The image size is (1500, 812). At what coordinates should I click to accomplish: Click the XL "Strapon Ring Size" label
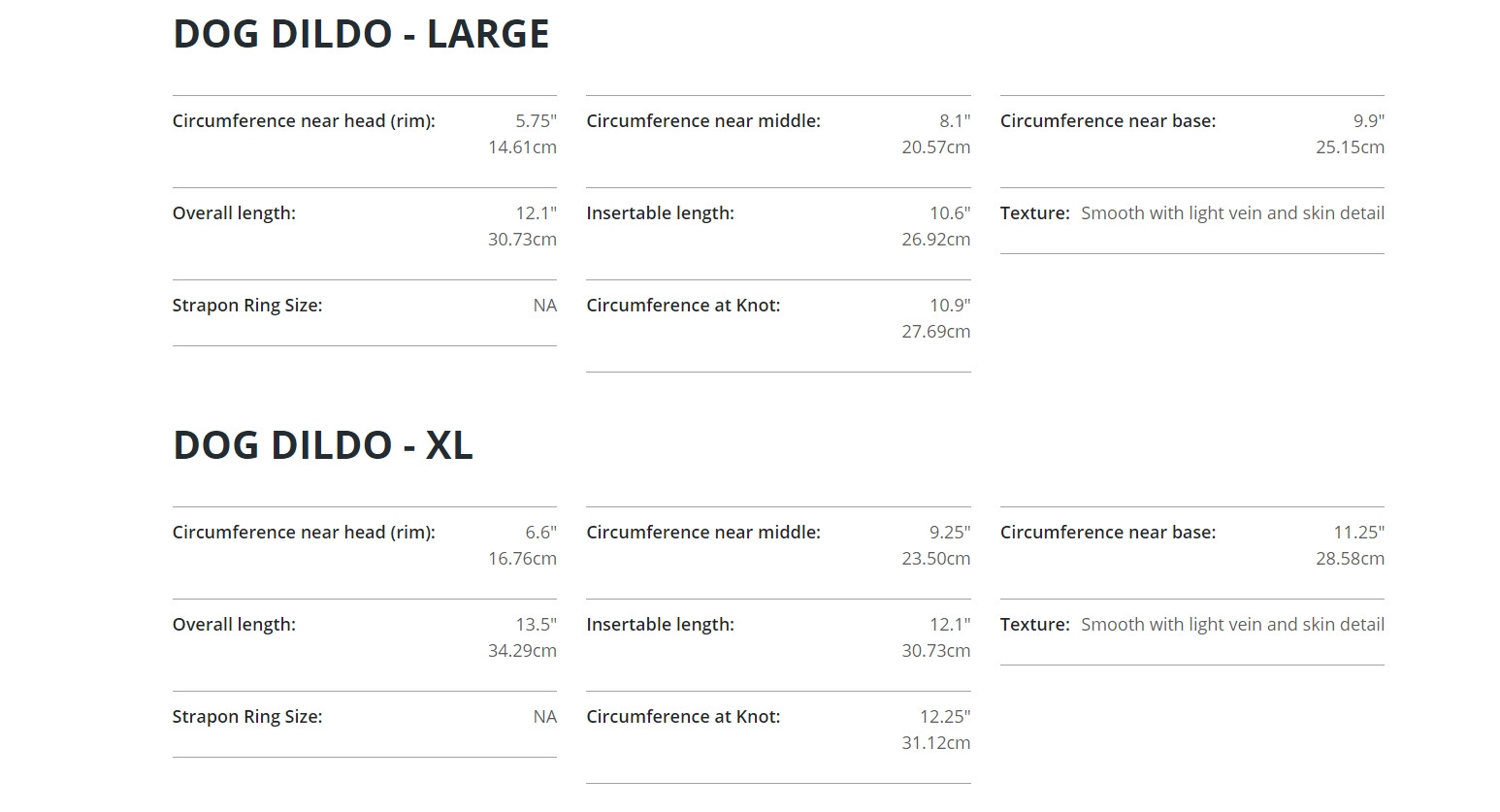pyautogui.click(x=247, y=717)
